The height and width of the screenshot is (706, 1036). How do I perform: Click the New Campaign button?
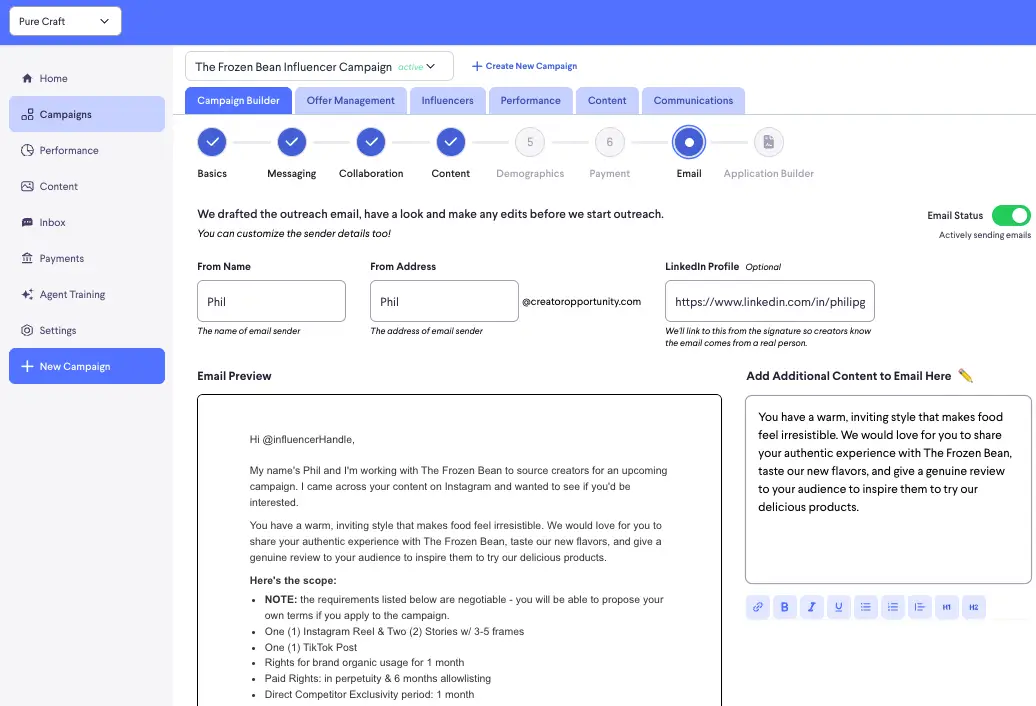tap(87, 366)
